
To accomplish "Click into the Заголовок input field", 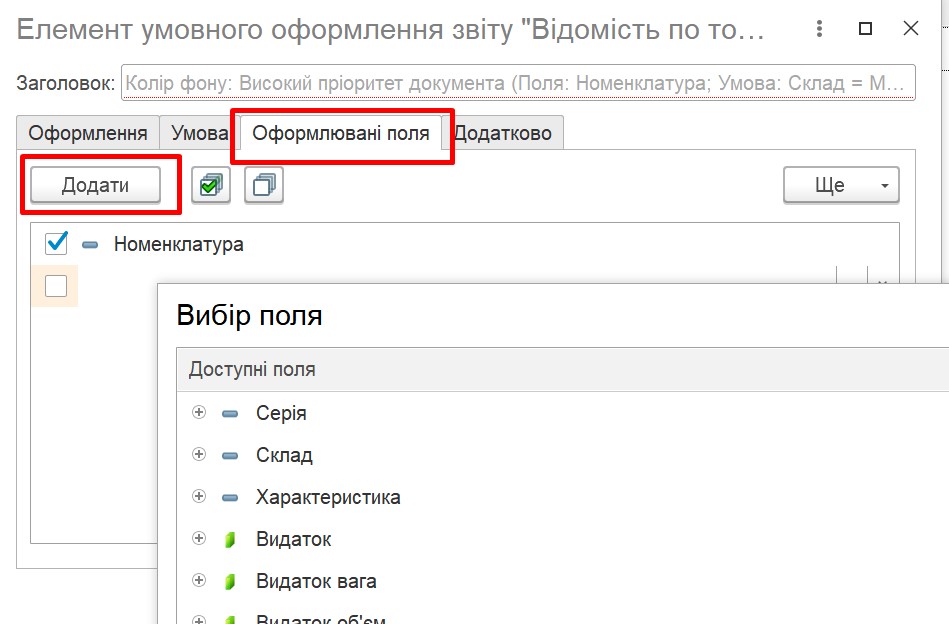I will [x=518, y=82].
